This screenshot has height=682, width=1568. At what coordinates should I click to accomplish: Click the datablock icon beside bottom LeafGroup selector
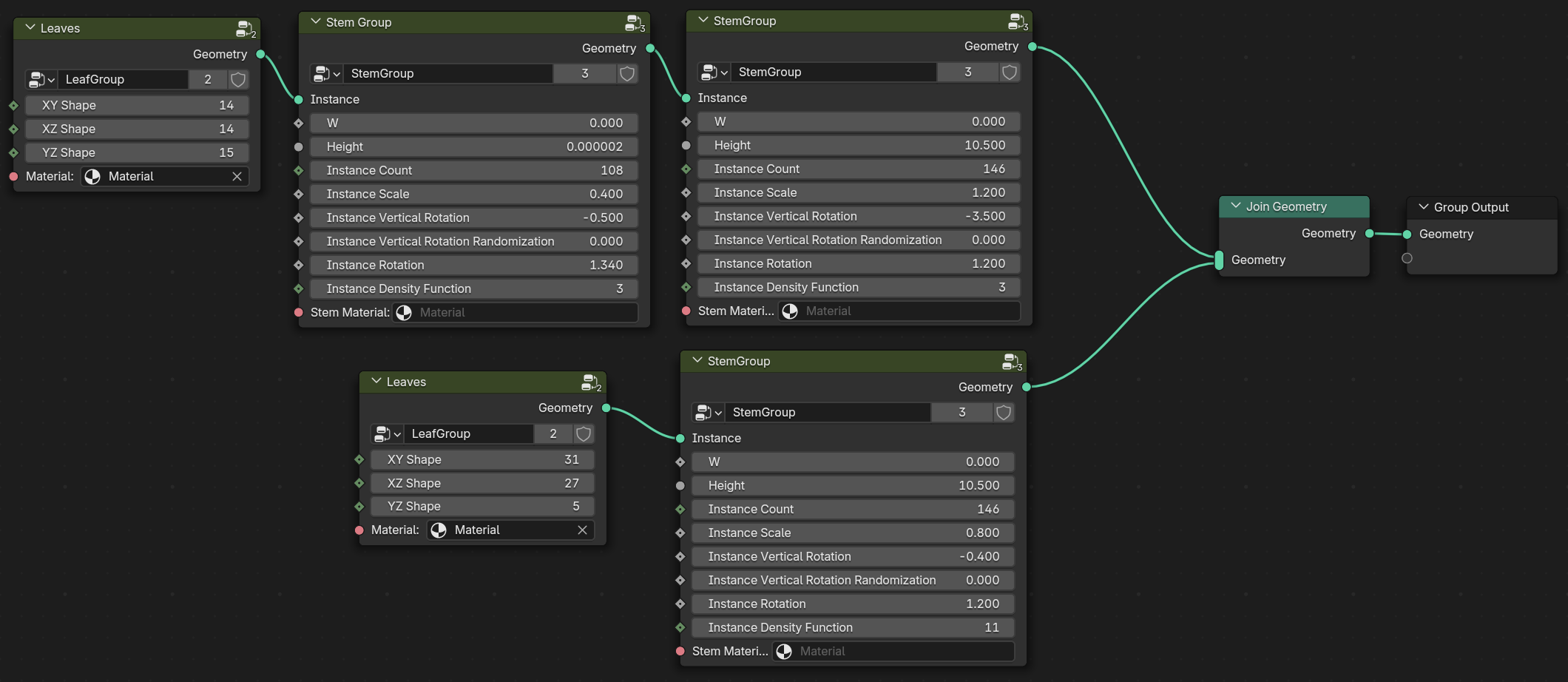[387, 433]
